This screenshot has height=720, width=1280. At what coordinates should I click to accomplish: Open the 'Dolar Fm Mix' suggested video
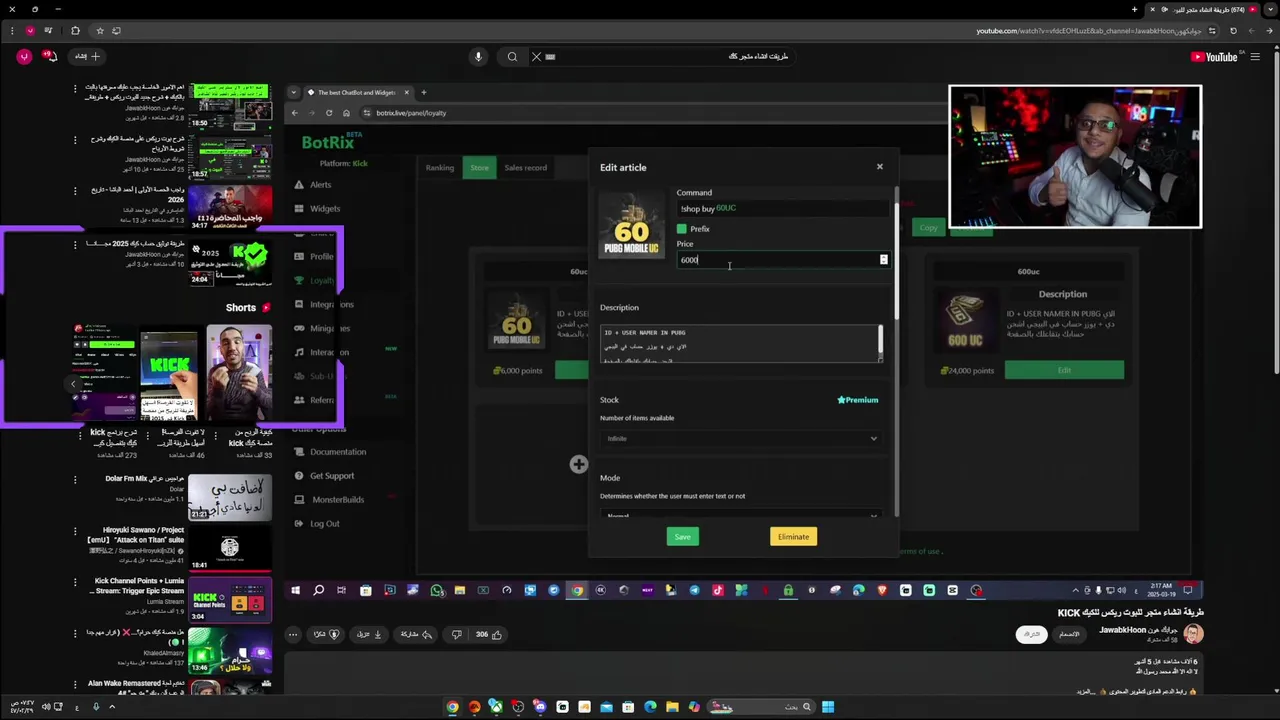tap(229, 496)
